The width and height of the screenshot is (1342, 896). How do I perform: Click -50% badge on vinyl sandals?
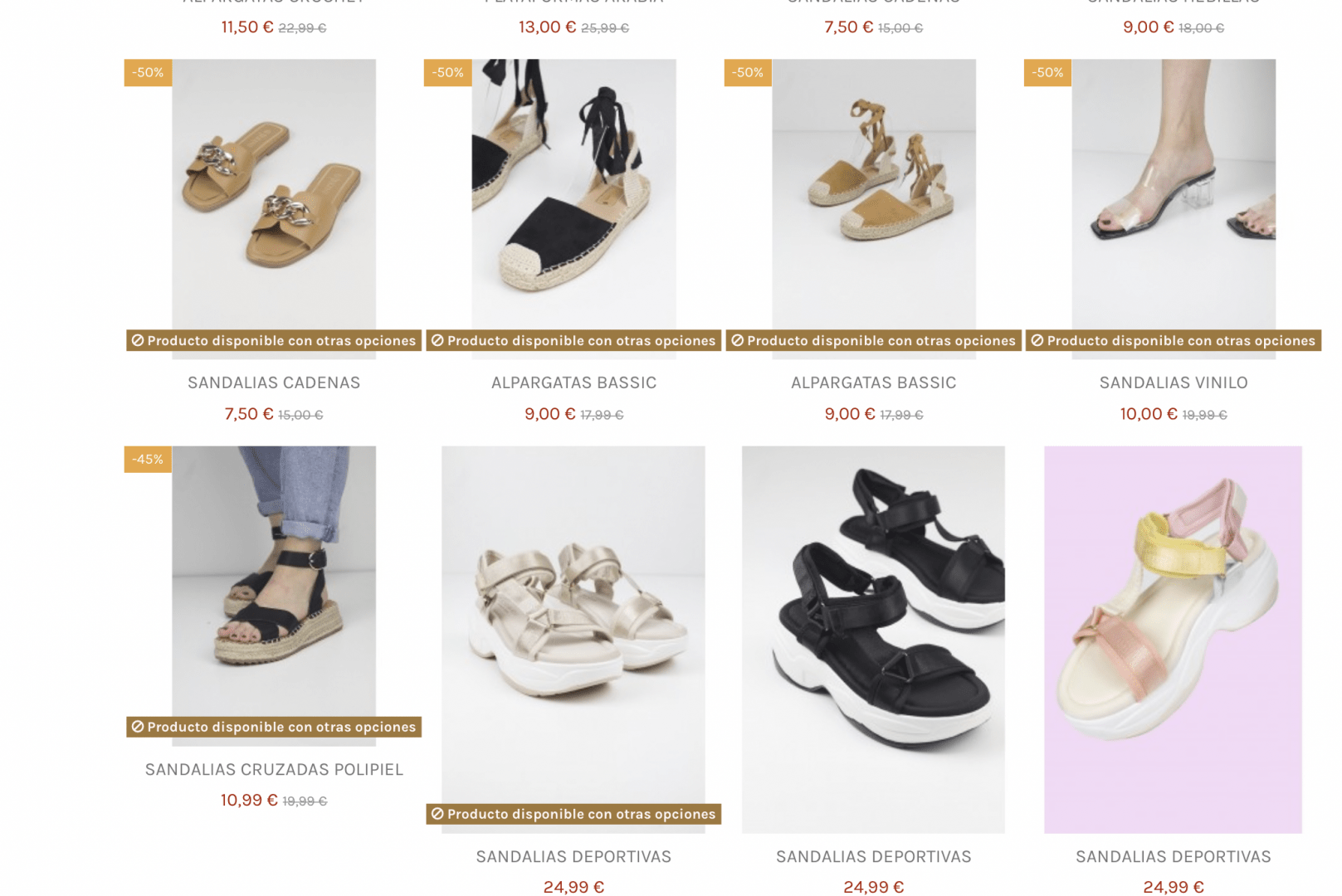click(x=1047, y=72)
